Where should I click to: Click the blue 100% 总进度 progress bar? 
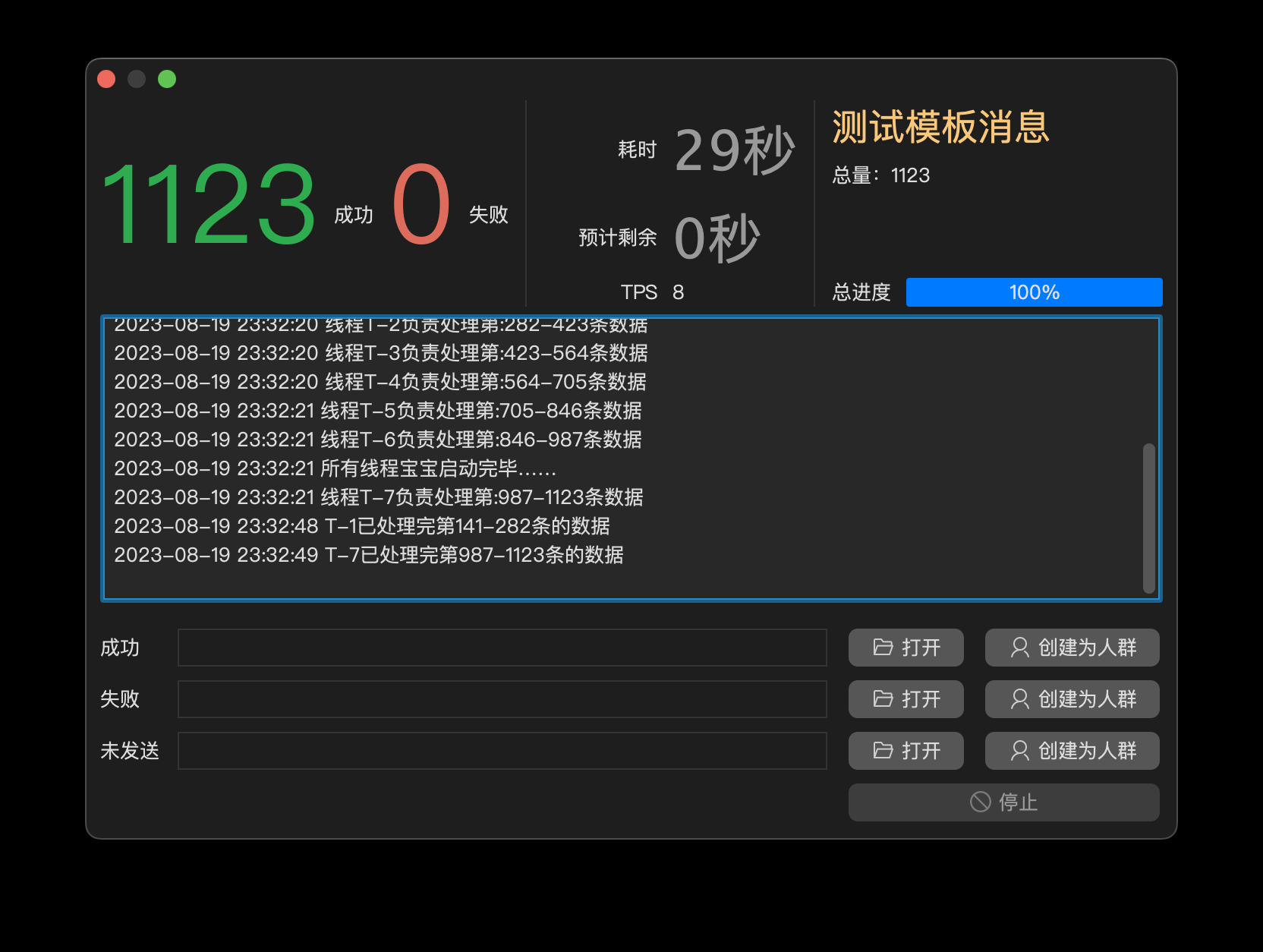click(1034, 292)
